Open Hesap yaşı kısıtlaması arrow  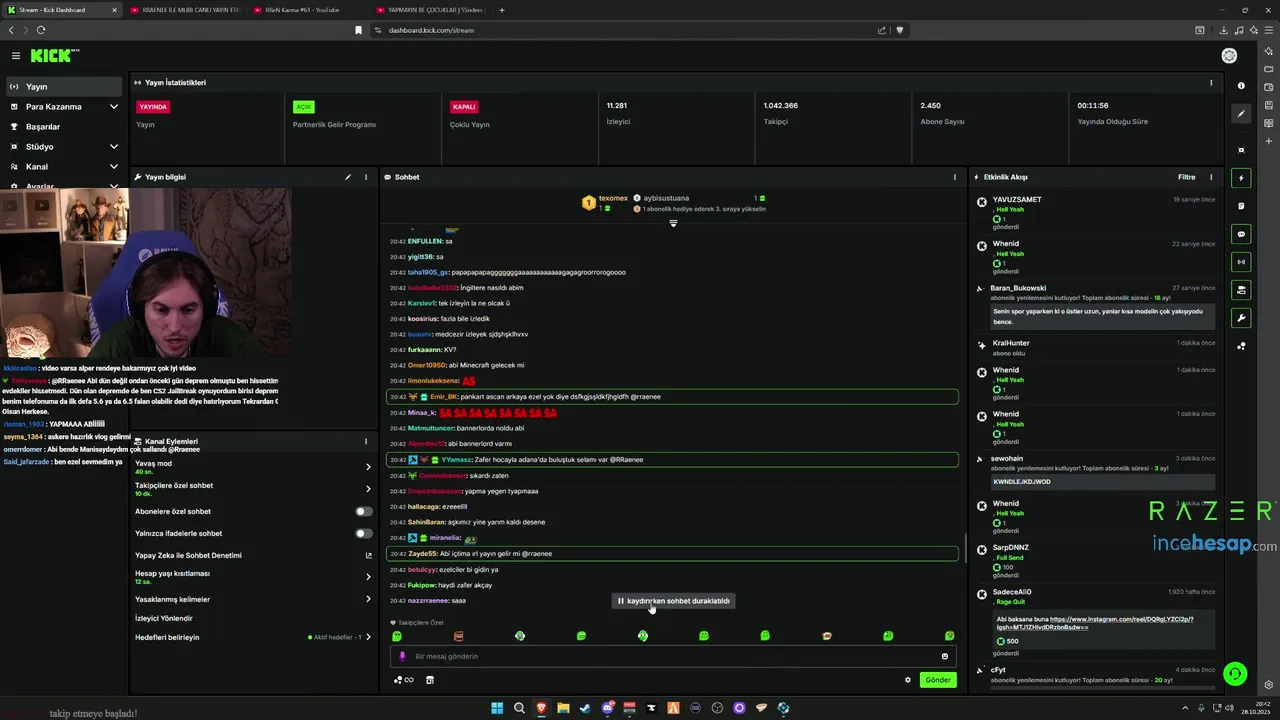coord(368,577)
